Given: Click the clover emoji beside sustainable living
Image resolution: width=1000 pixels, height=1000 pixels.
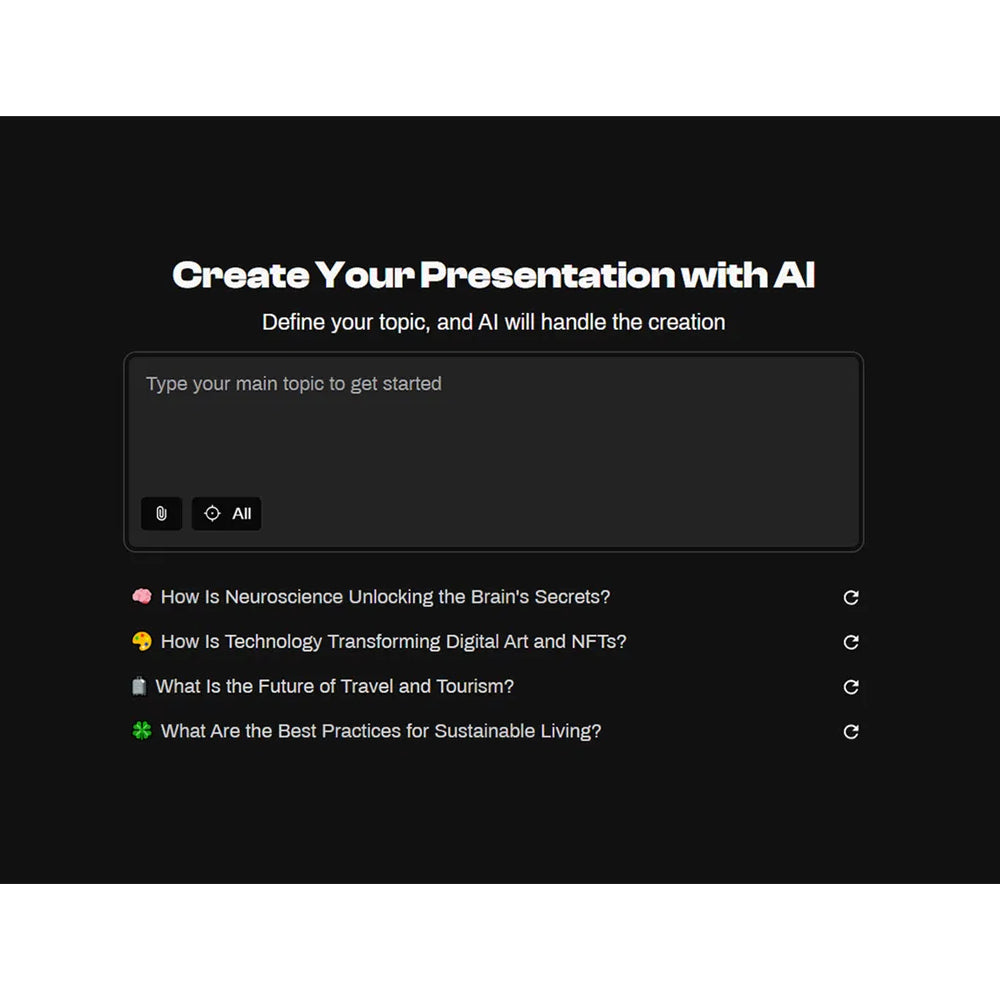Looking at the screenshot, I should [x=141, y=731].
